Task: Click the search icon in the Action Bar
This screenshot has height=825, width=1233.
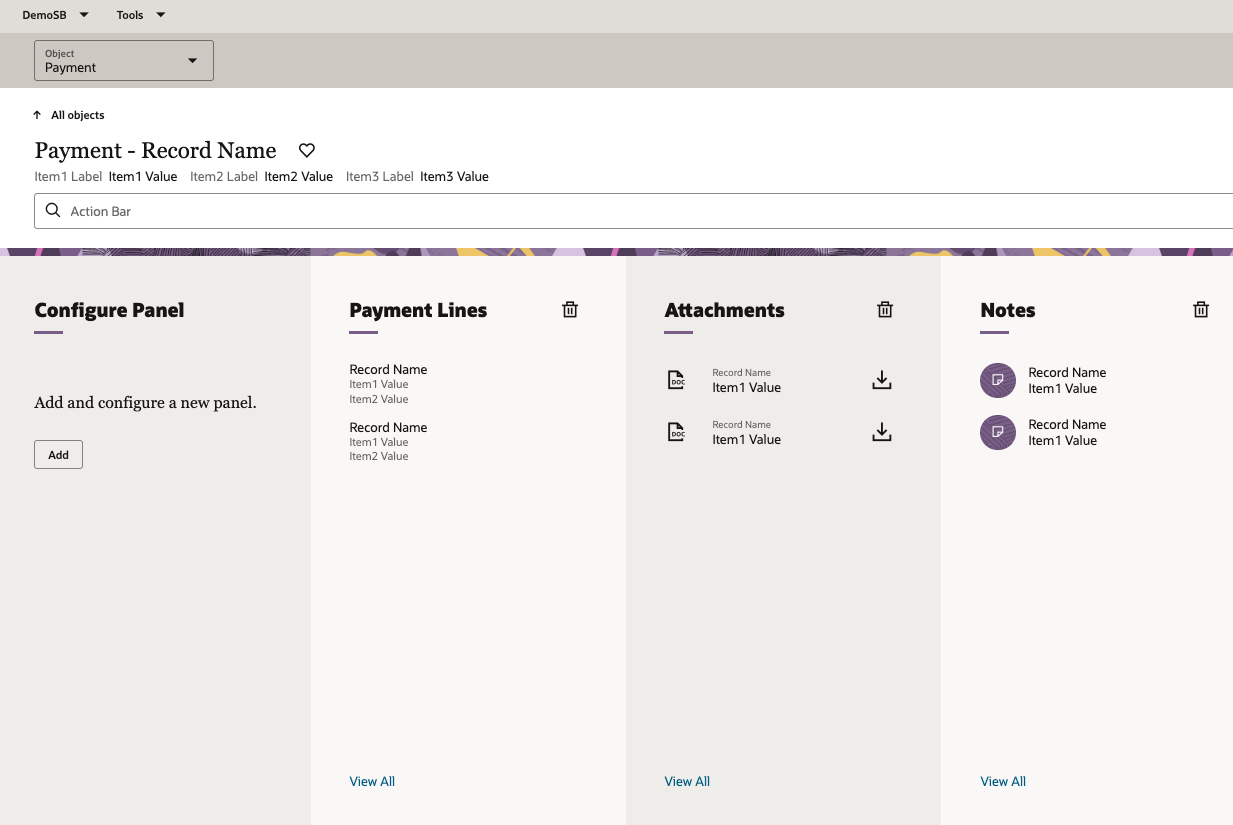Action: point(53,211)
